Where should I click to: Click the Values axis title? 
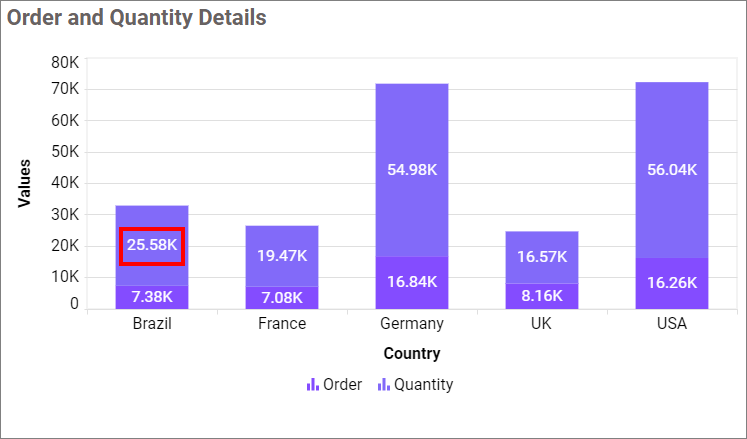point(24,183)
